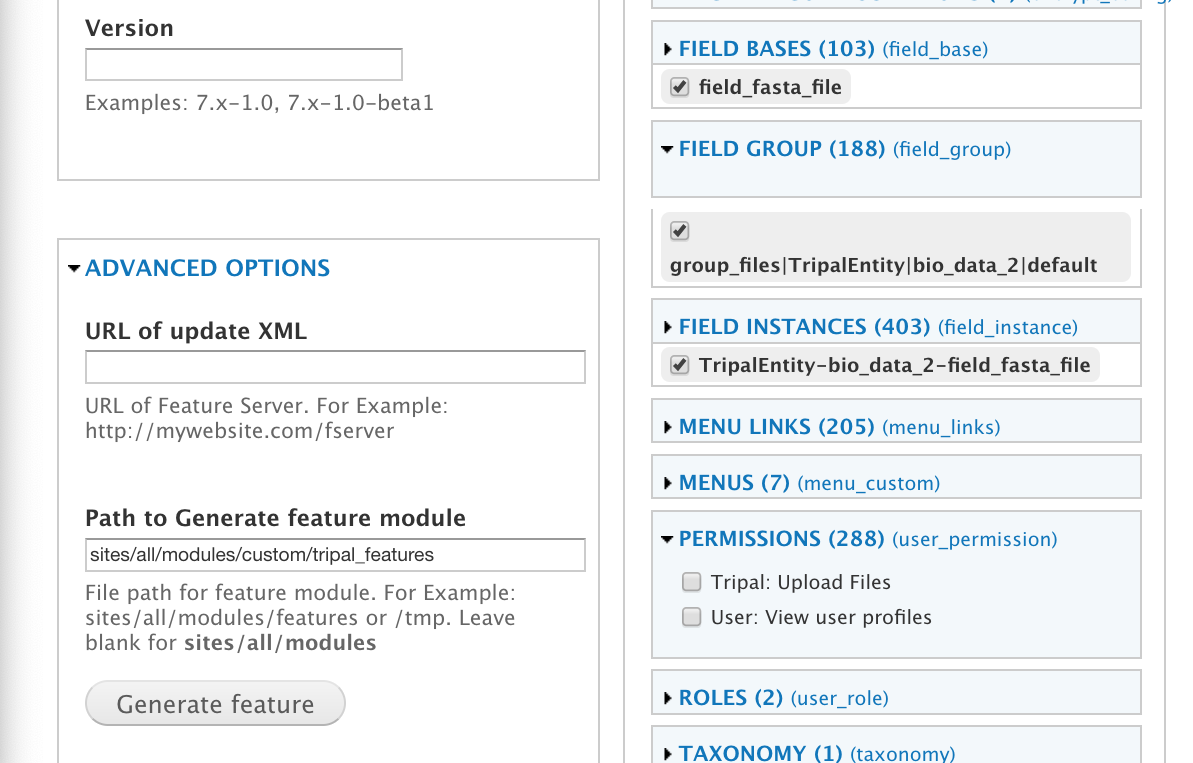Uncheck group_files TripalEntity bio_data_2 default checkbox
Image resolution: width=1193 pixels, height=763 pixels.
(680, 232)
